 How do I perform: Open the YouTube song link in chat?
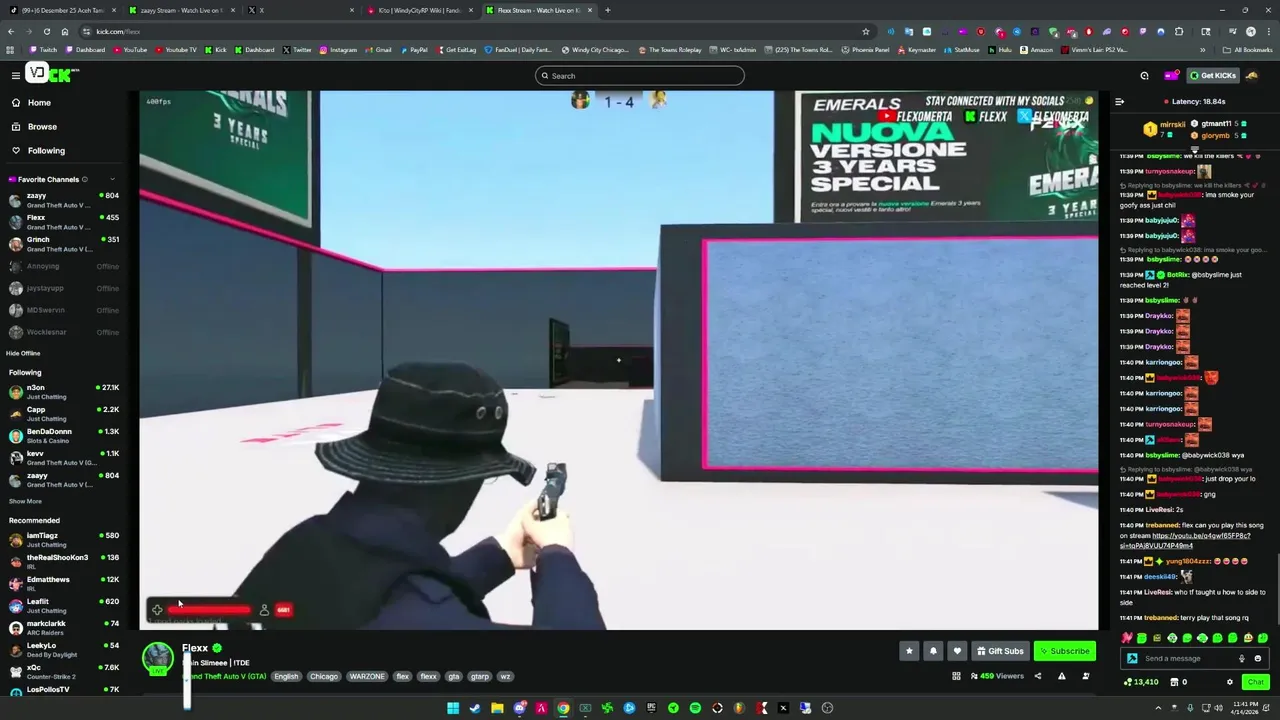[x=1186, y=541]
